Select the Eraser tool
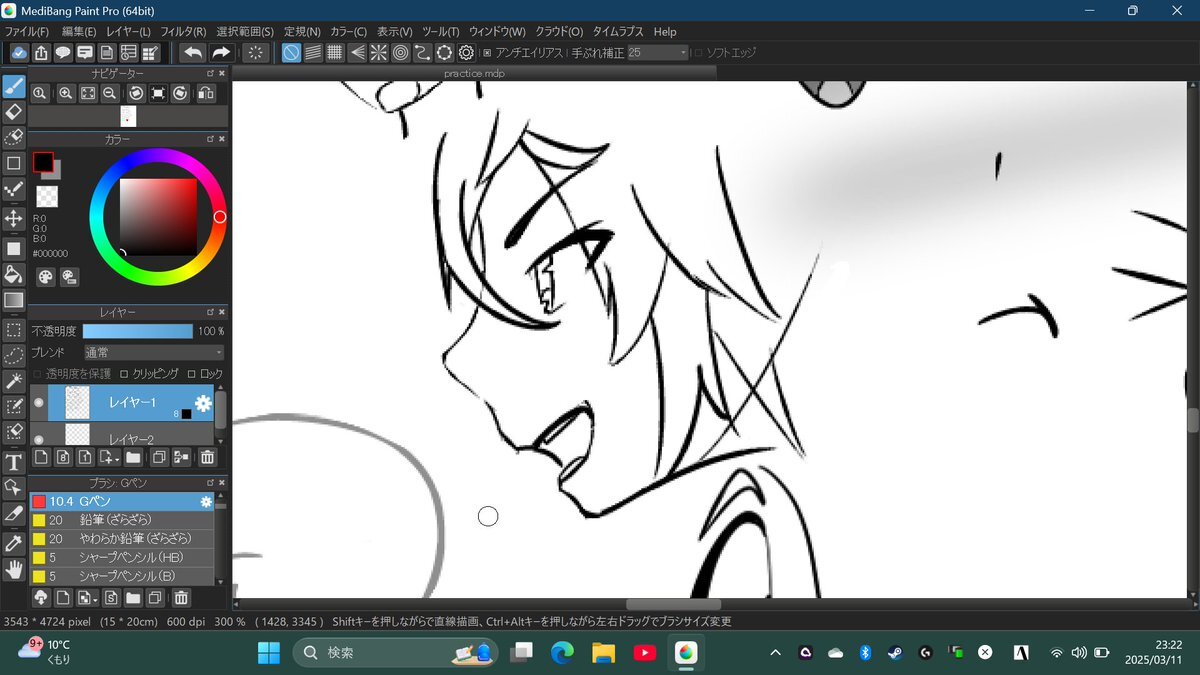This screenshot has height=675, width=1200. [x=14, y=111]
